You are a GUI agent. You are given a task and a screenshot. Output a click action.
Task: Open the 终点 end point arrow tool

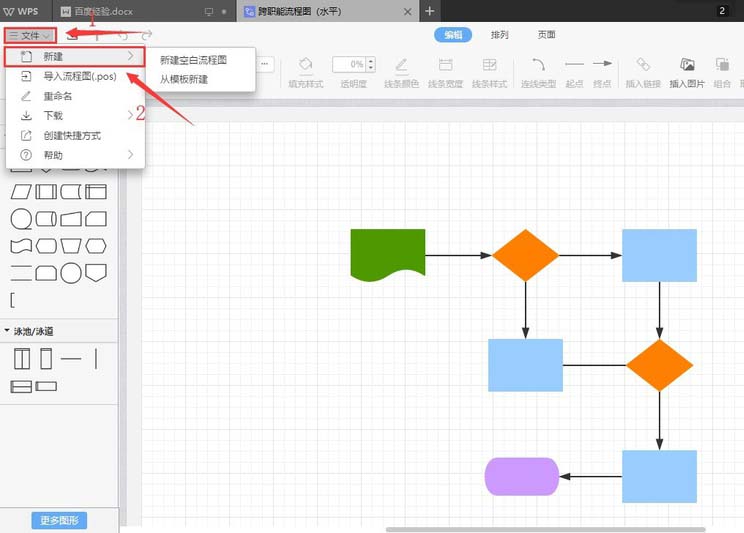click(x=602, y=72)
